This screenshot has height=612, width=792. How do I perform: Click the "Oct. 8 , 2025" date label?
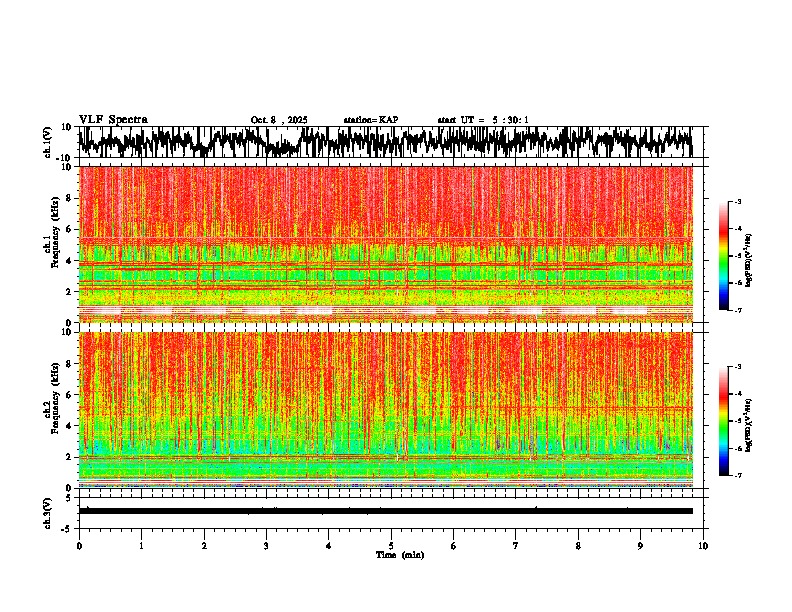pos(279,120)
